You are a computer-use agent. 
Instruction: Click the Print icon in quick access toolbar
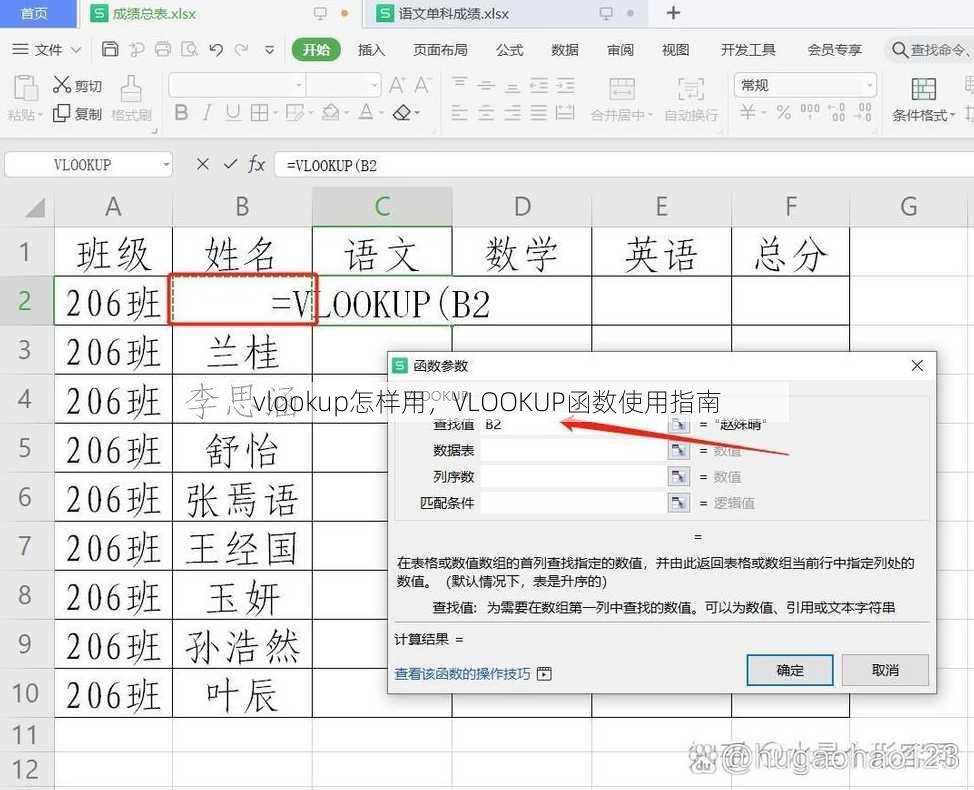click(x=163, y=49)
